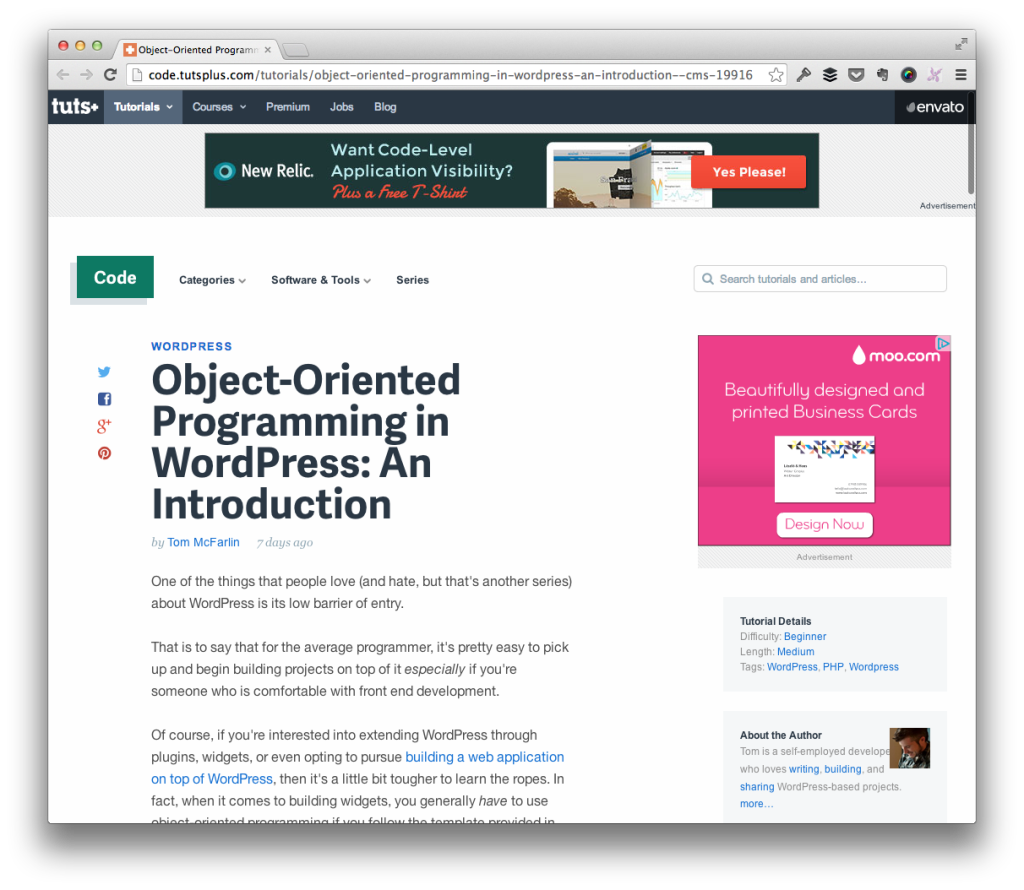Screen dimensions: 1024x890
Task: Click 'more…' link in author bio
Action: point(756,804)
